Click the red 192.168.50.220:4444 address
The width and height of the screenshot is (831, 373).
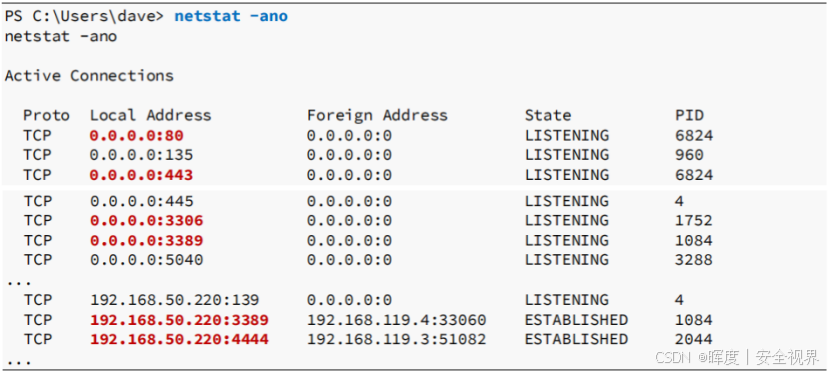[x=179, y=339]
